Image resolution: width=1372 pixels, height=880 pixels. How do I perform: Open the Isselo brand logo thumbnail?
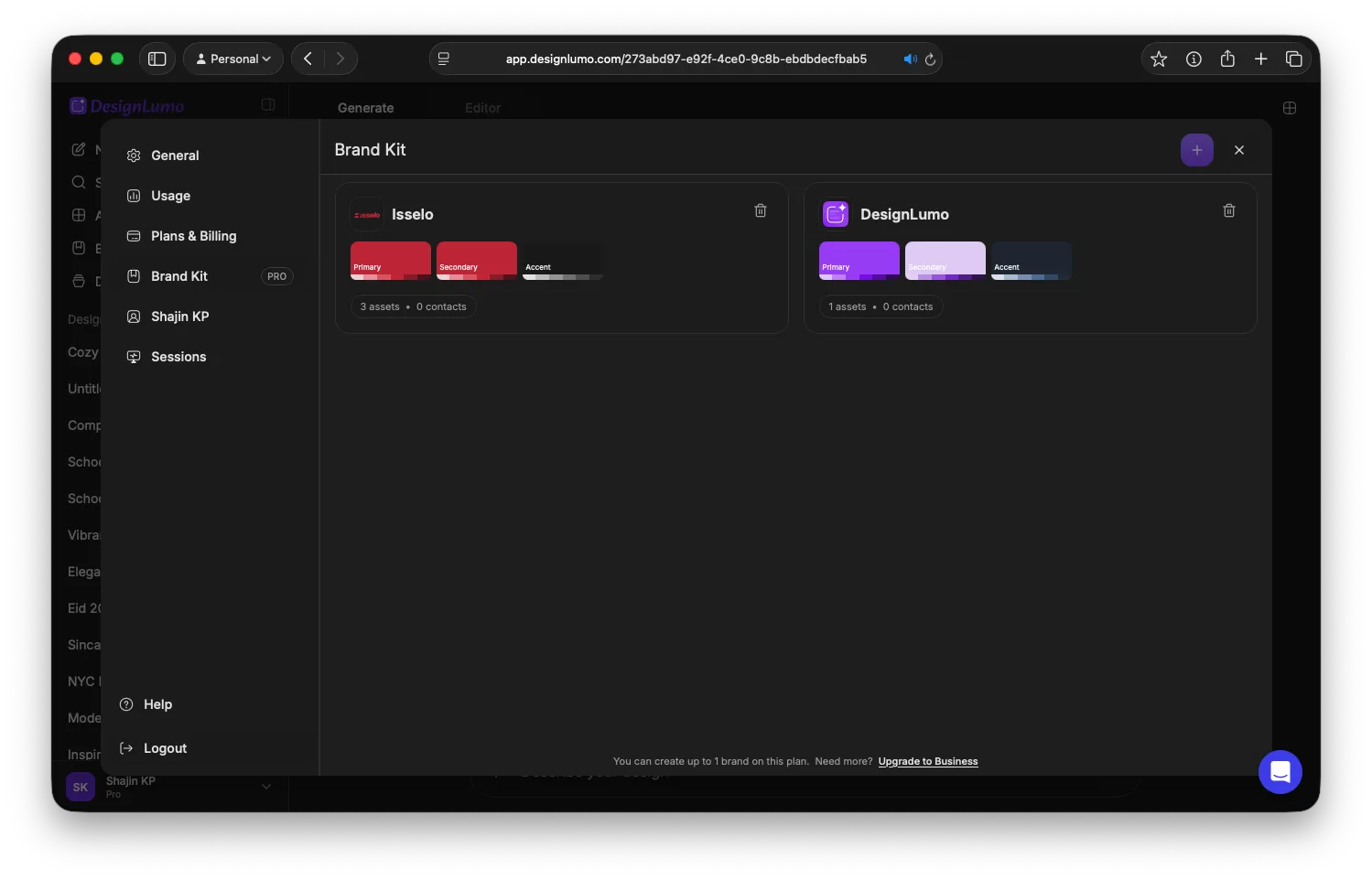[x=366, y=214]
